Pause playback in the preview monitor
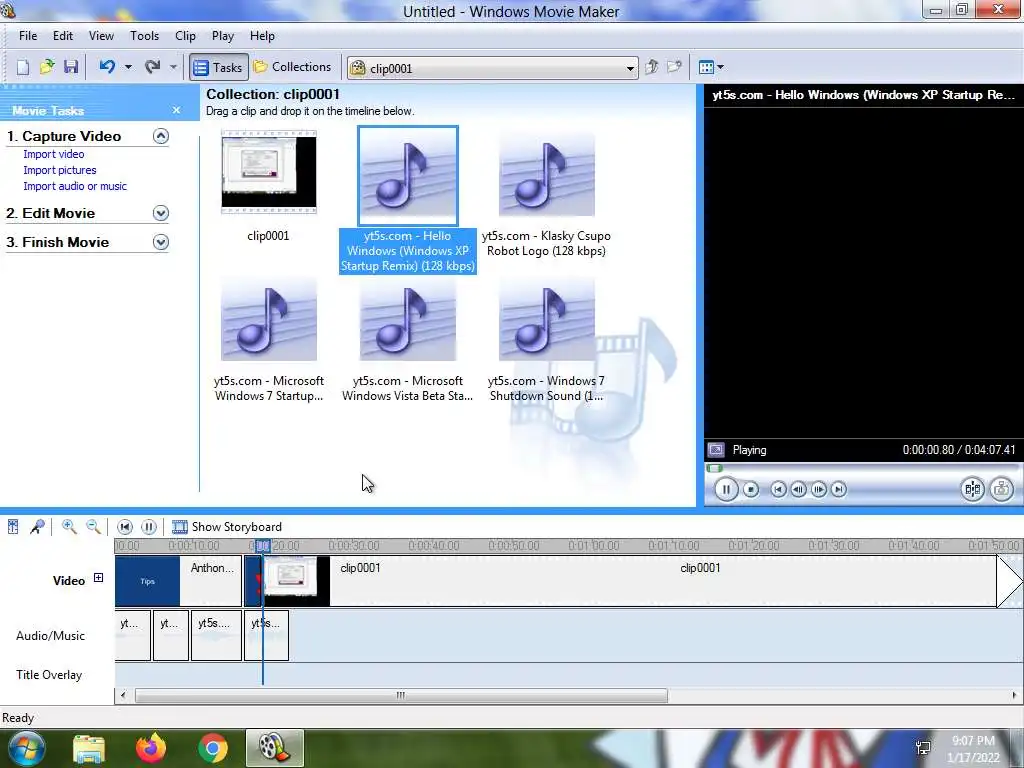The height and width of the screenshot is (768, 1024). coord(726,489)
